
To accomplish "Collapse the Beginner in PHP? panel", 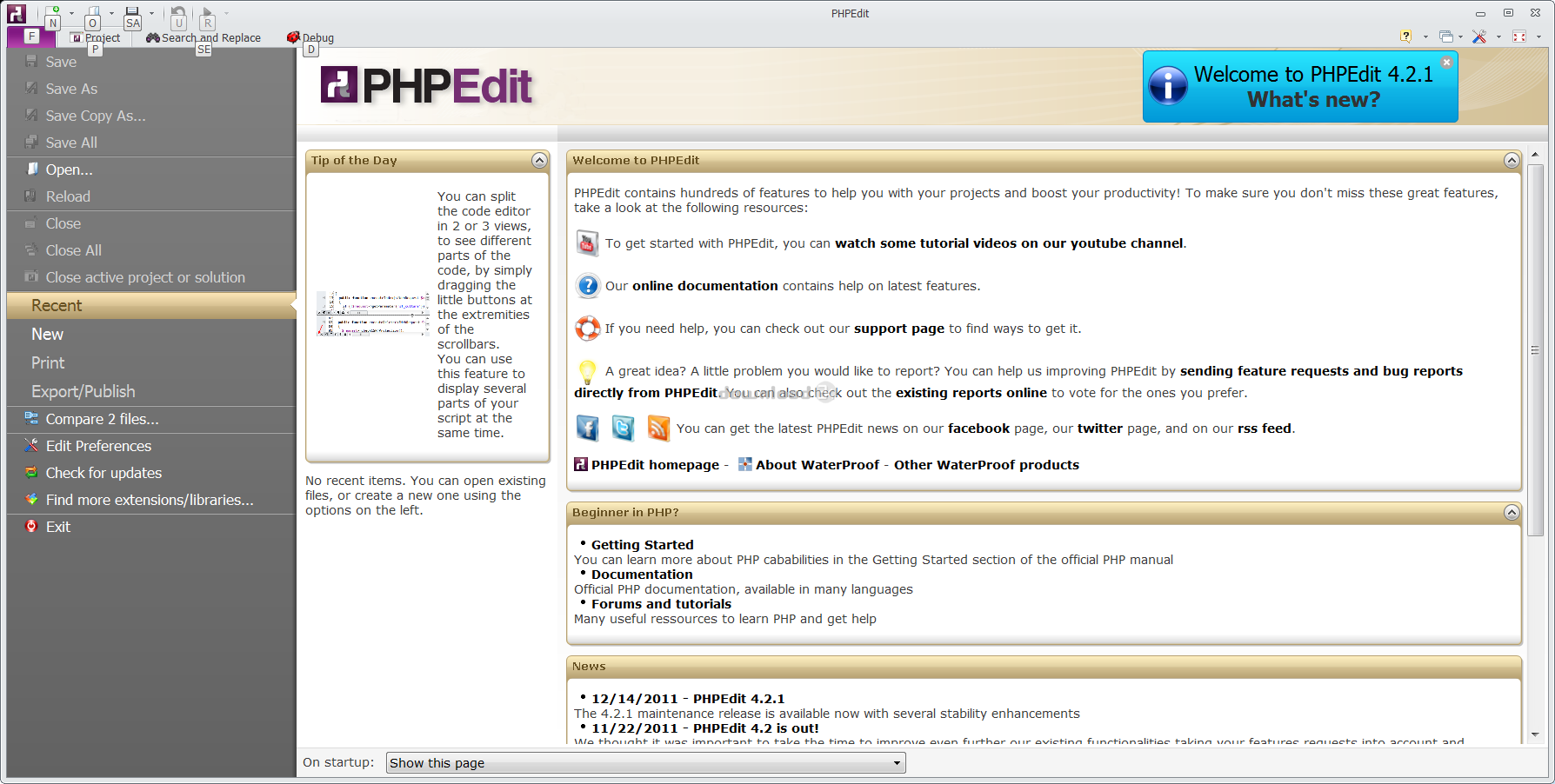I will (1512, 512).
